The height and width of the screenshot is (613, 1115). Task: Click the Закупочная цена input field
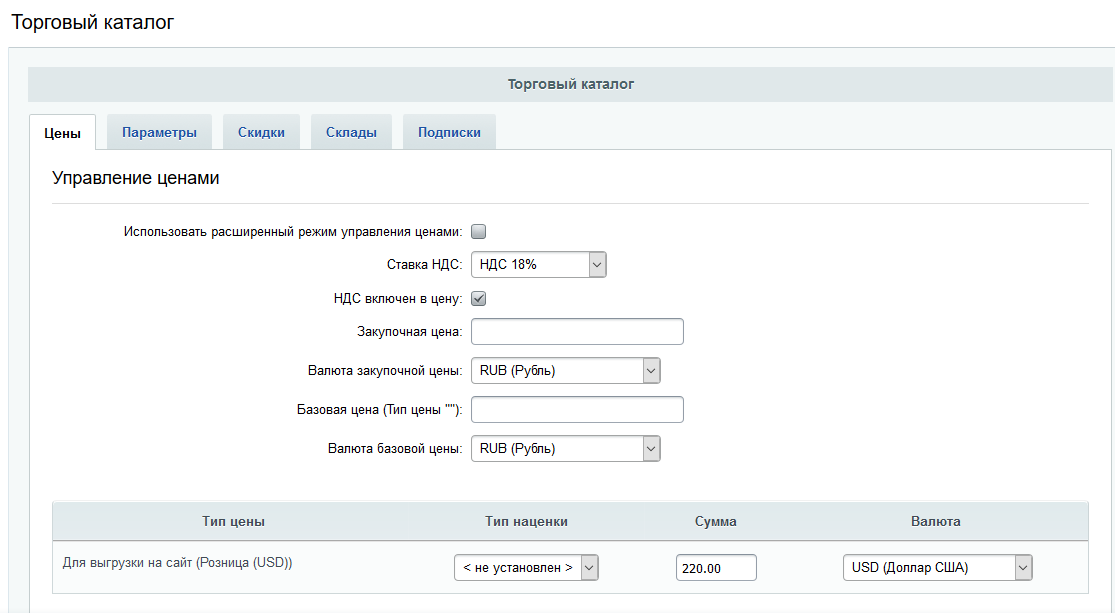[577, 332]
